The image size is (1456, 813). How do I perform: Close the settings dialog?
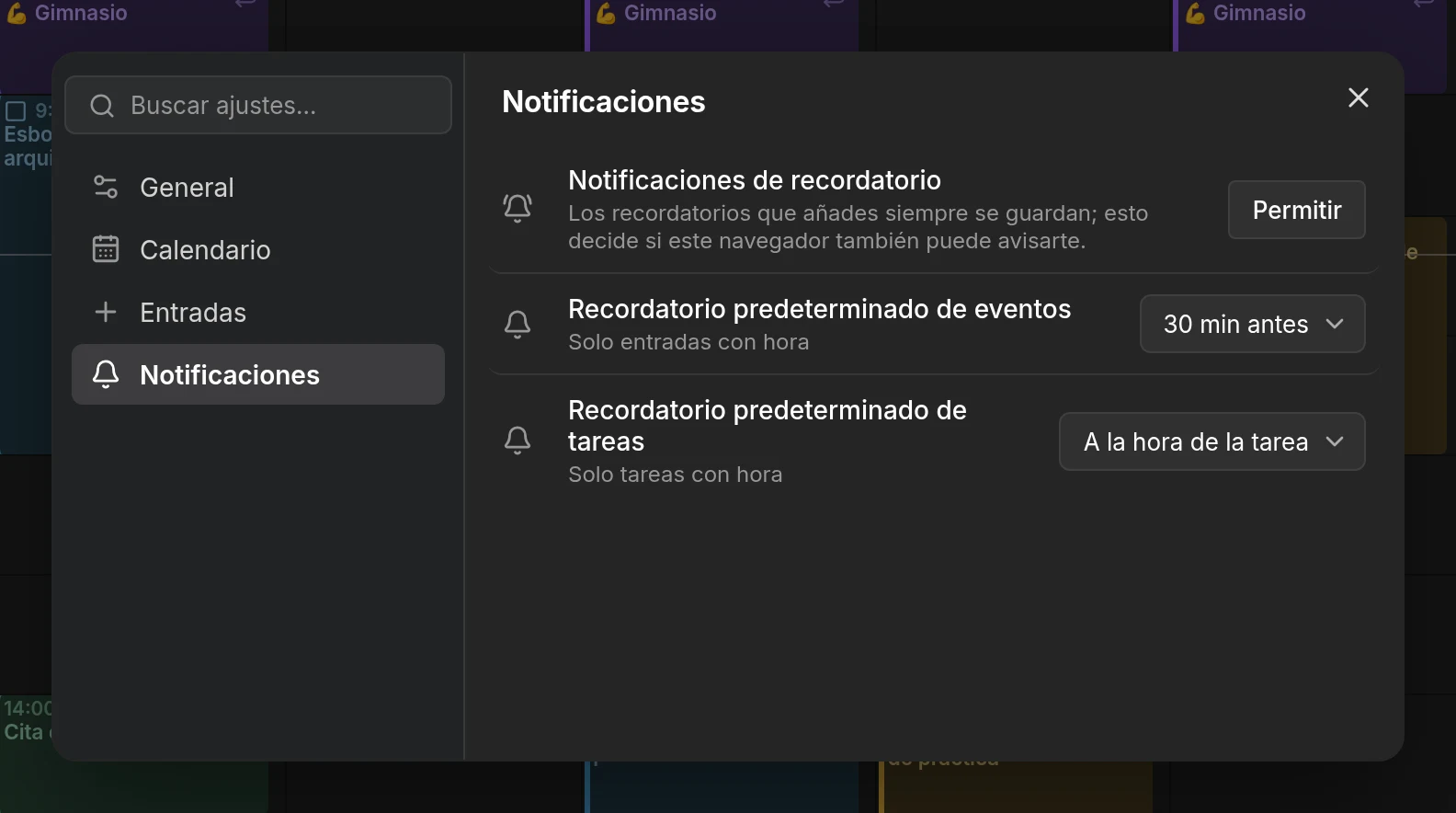[1359, 97]
